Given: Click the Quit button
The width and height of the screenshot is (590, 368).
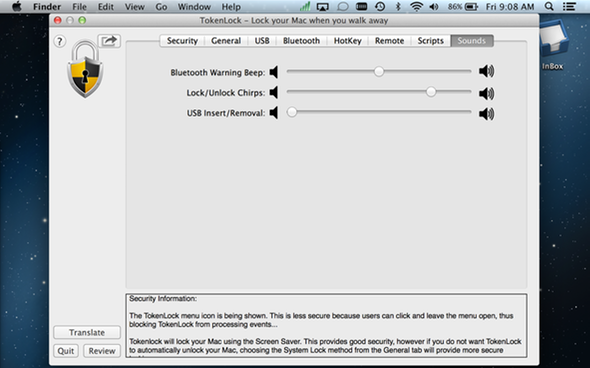Looking at the screenshot, I should point(66,351).
